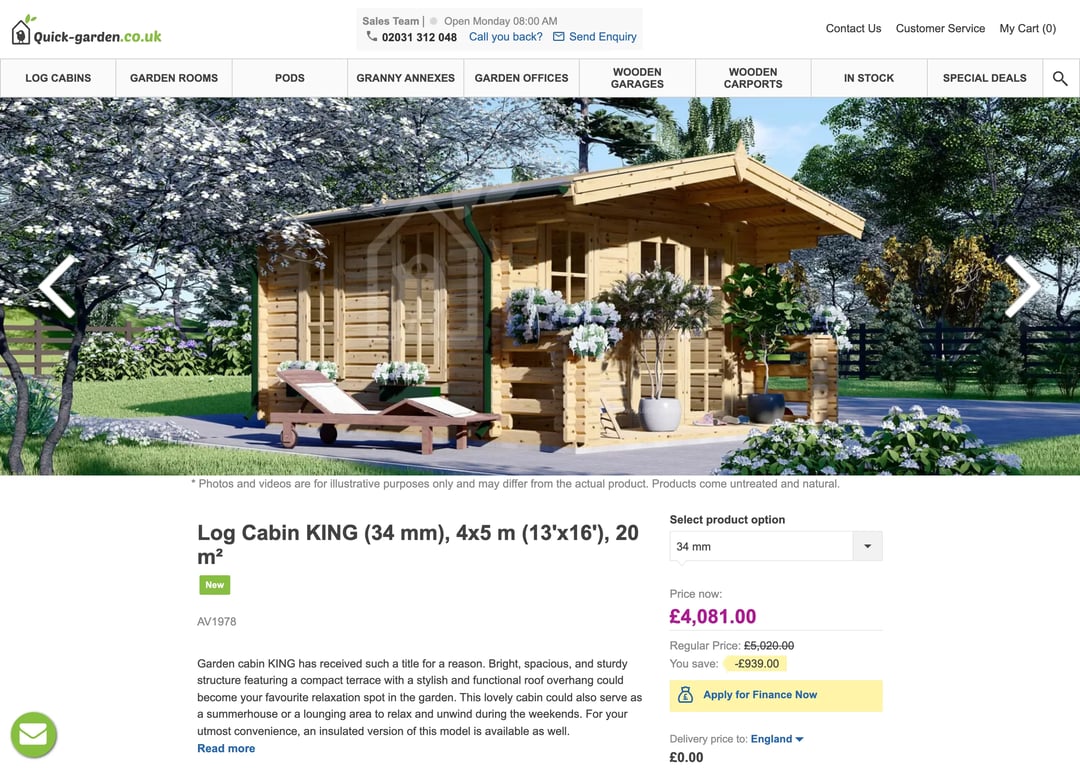
Task: Click the envelope icon next to Send Enquiry
Action: coord(559,37)
